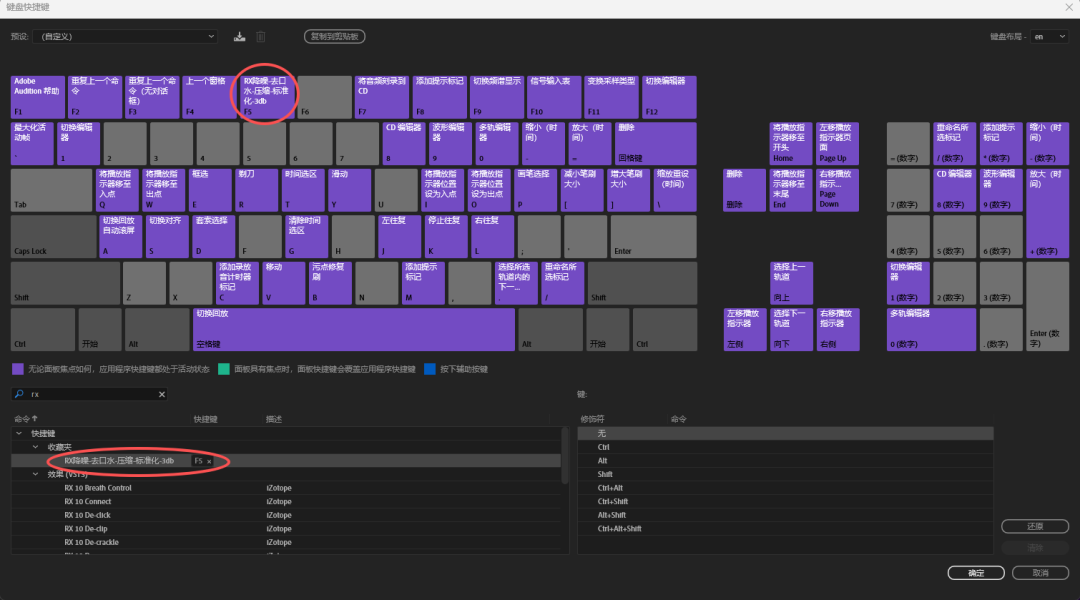Collapse the 快捷键 tree group
1080x600 pixels.
pos(19,433)
